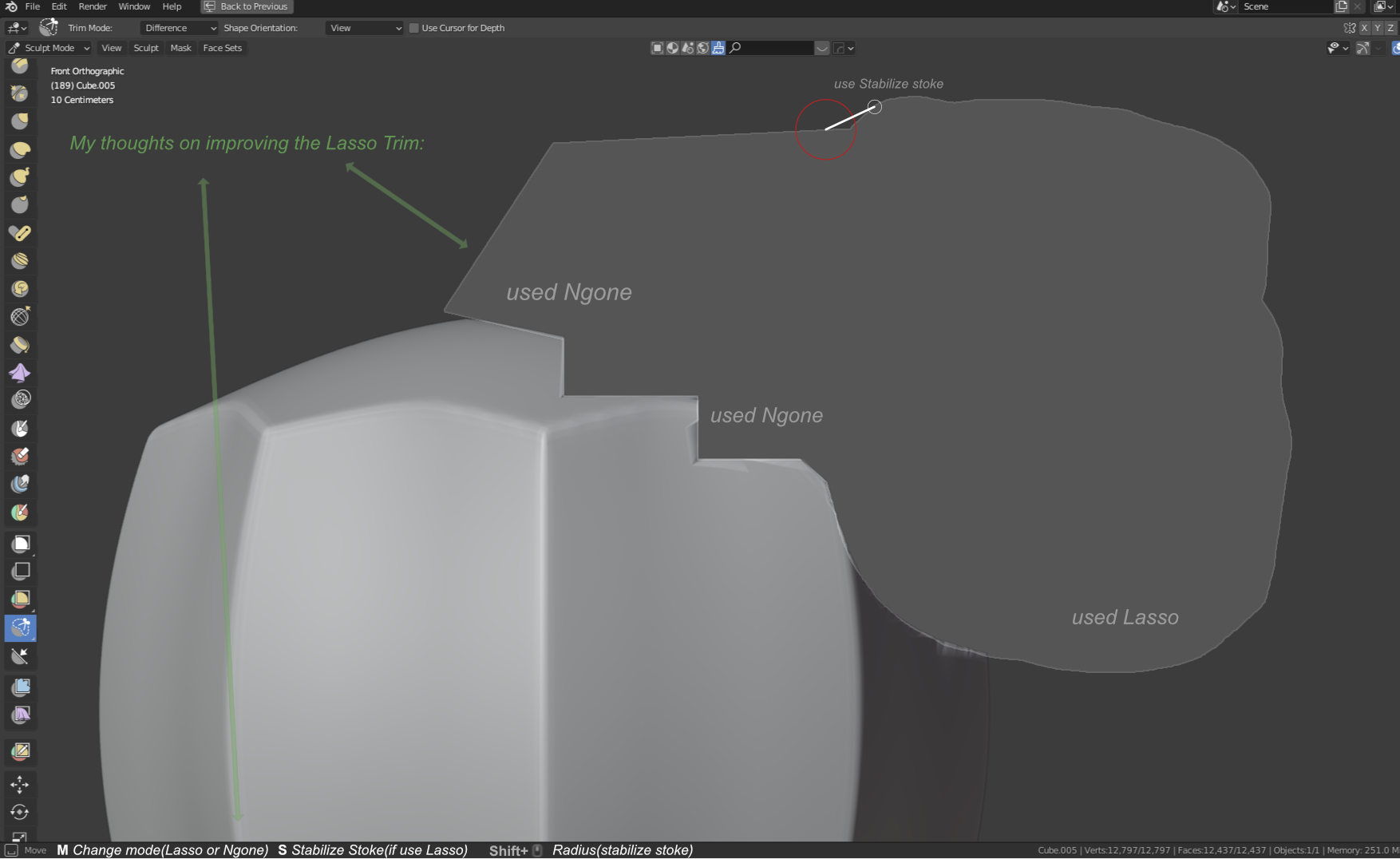Toggle viewport gizmos display
Screen dimensions: 1400x859
click(1362, 49)
